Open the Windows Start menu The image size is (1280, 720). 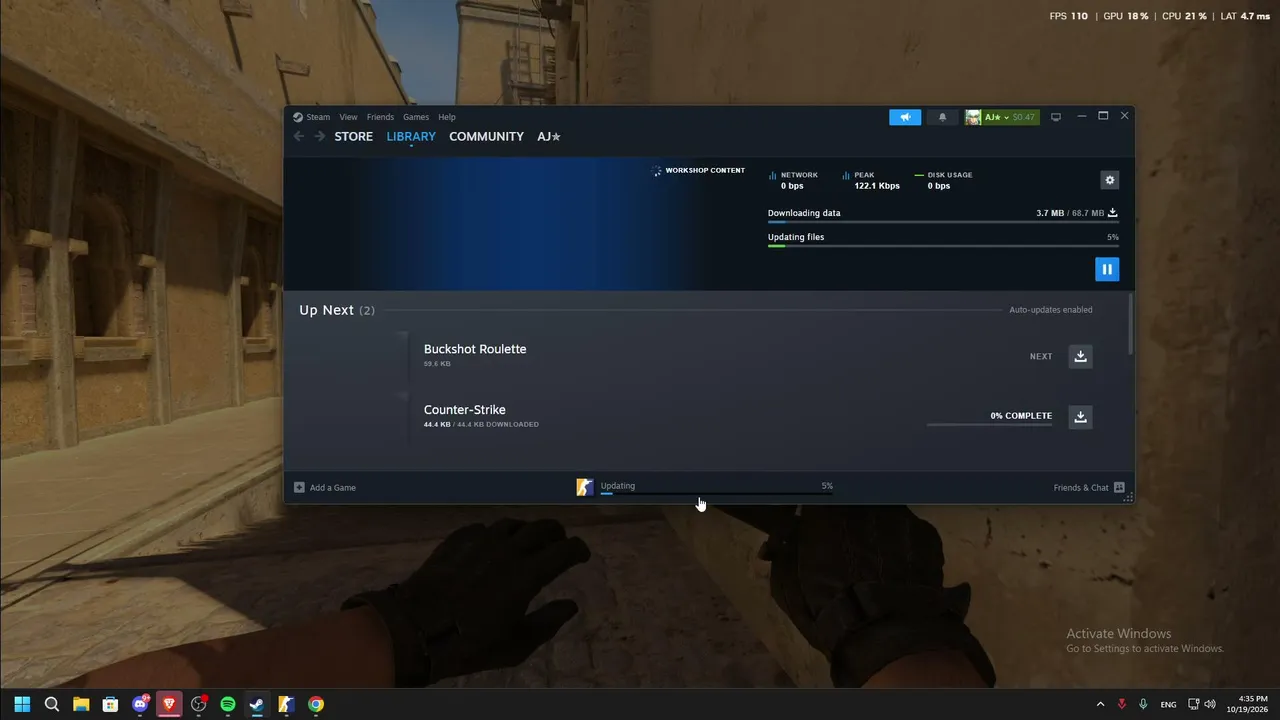pos(22,704)
